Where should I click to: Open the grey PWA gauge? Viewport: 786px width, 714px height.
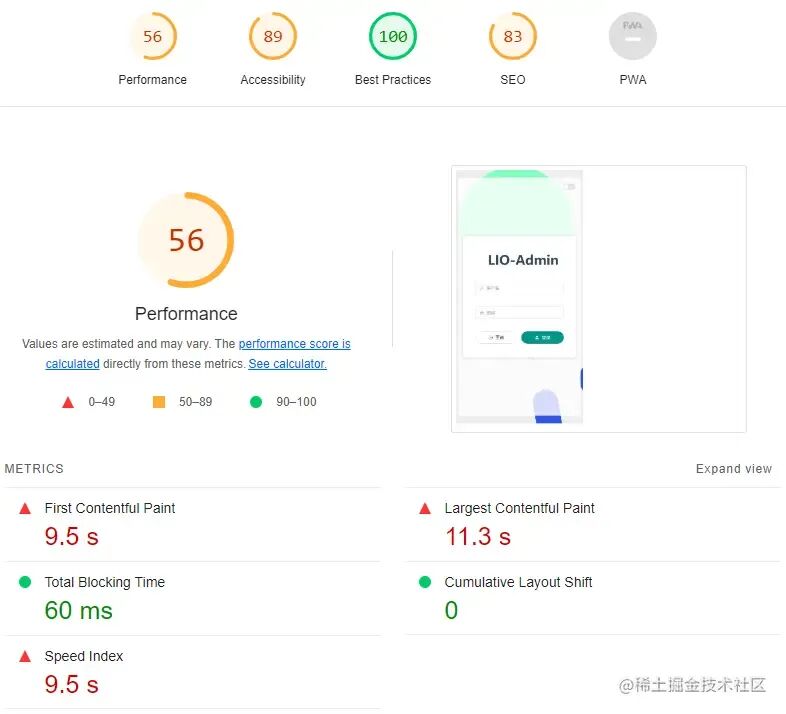[x=633, y=36]
